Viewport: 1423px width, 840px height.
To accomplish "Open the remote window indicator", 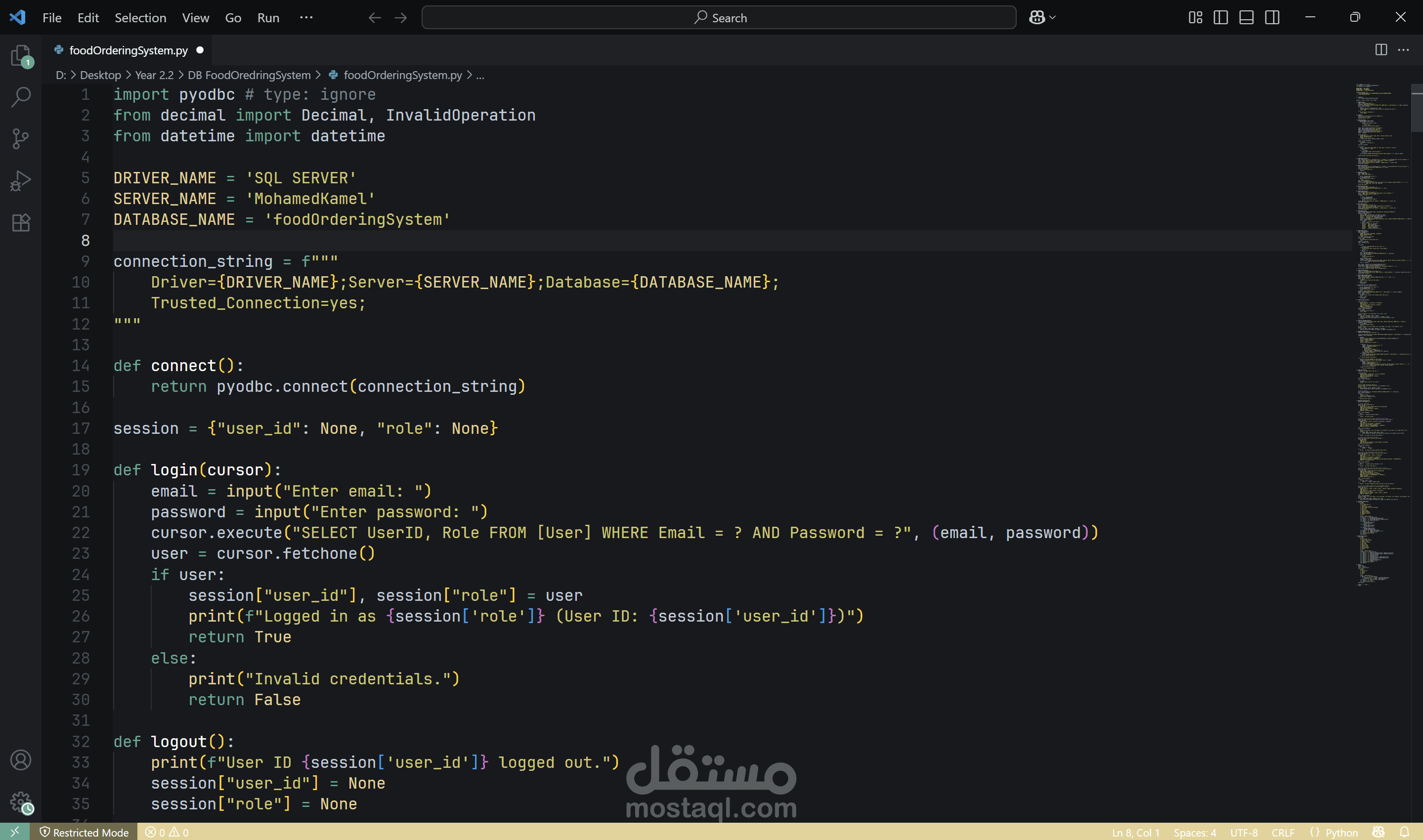I will pyautogui.click(x=15, y=832).
